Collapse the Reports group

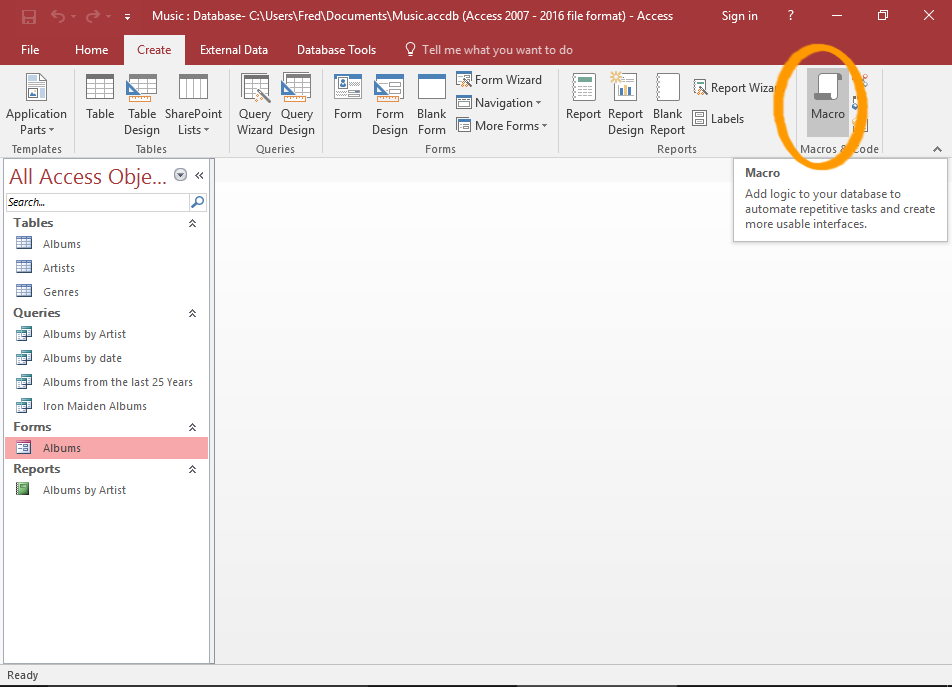(x=192, y=469)
